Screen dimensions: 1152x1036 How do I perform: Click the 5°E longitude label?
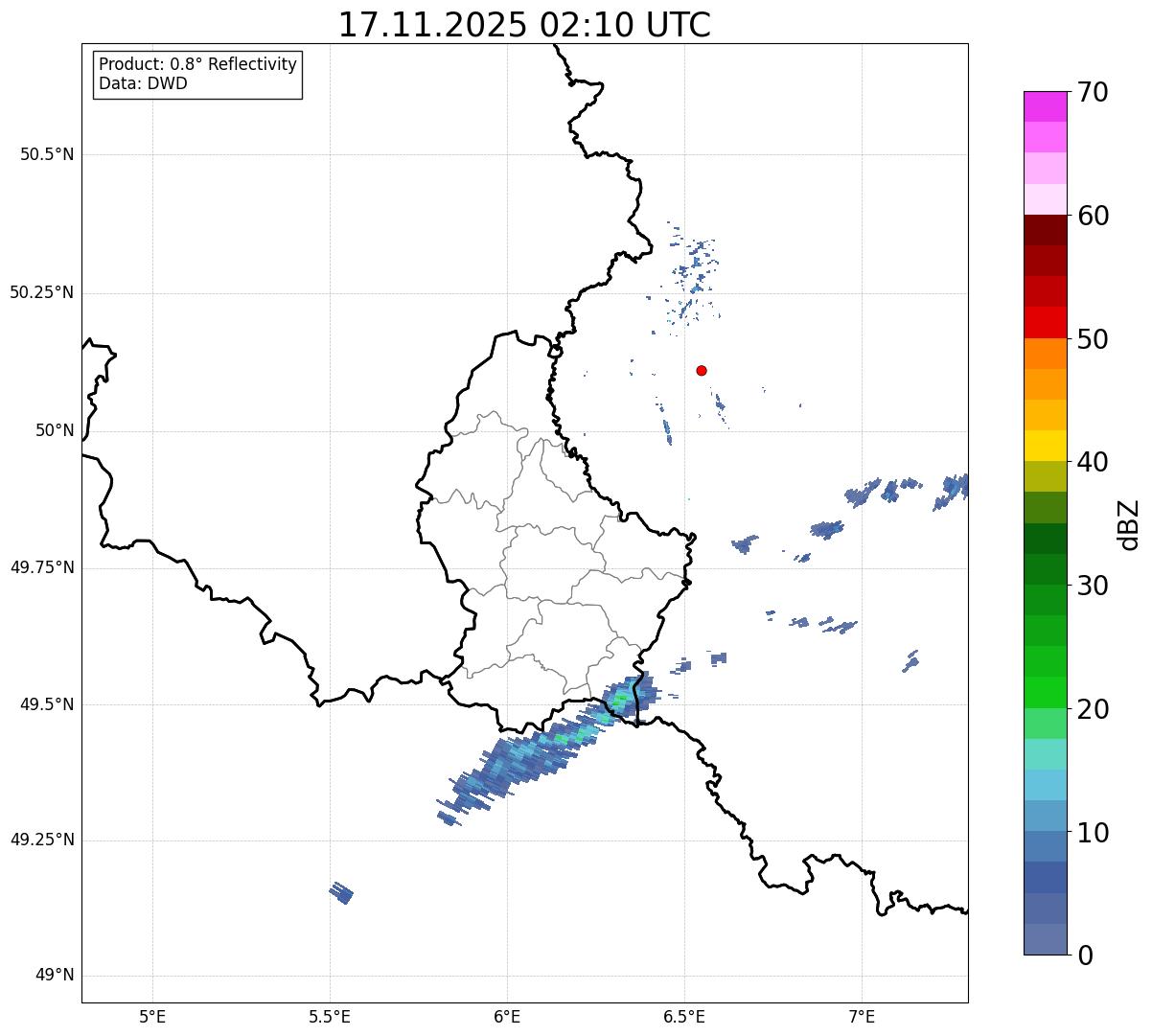click(152, 1016)
